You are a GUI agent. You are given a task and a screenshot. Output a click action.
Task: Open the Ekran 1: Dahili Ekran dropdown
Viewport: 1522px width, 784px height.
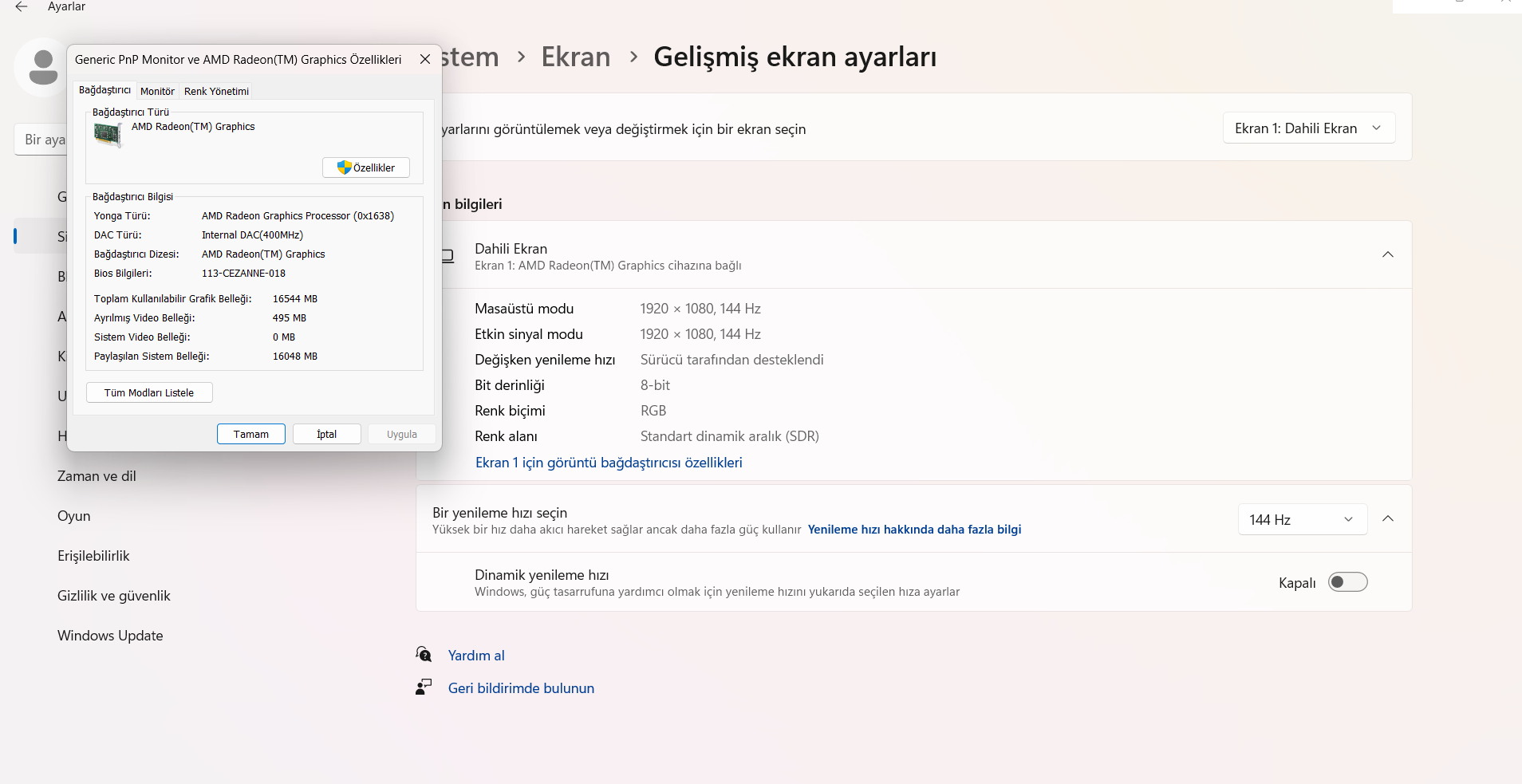tap(1308, 128)
